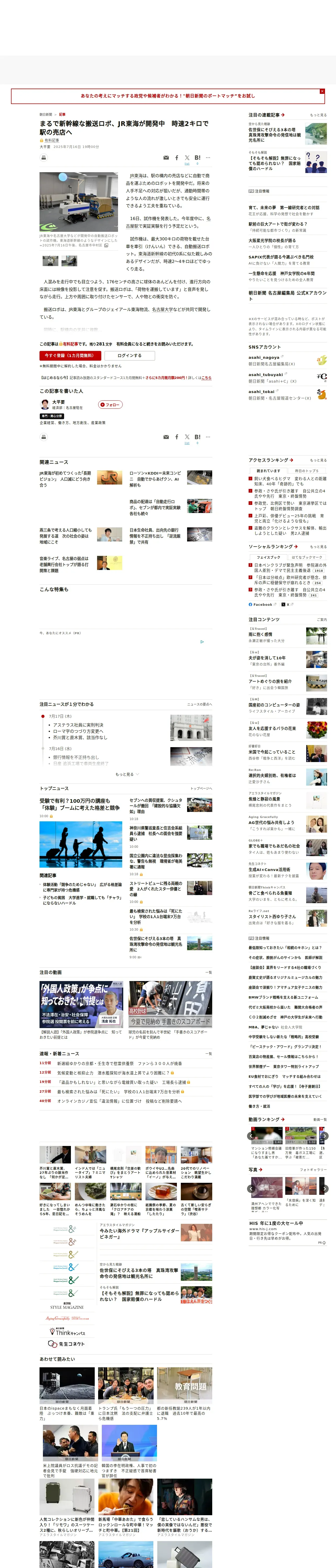
Task: Open 注目の連載記事 section header link
Action: click(x=266, y=114)
